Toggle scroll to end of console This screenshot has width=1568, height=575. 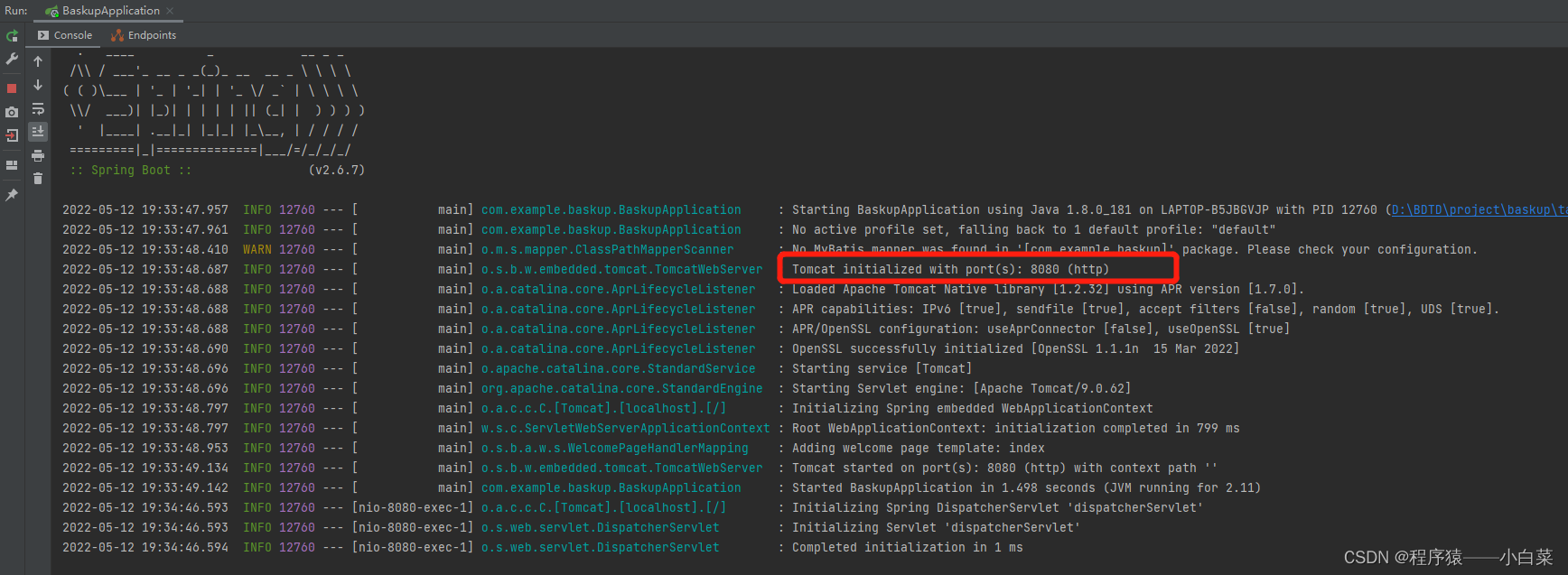pos(38,132)
